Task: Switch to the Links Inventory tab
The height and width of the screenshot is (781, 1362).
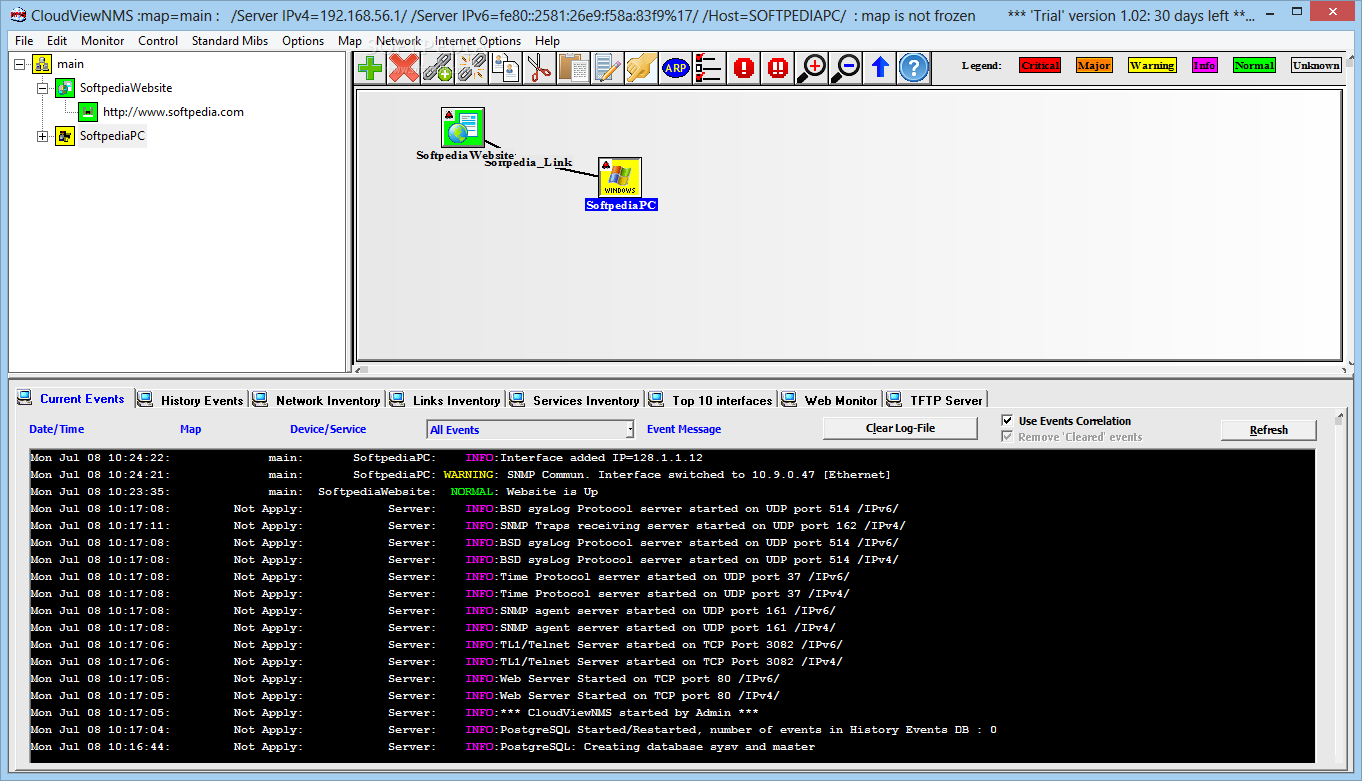Action: 446,400
